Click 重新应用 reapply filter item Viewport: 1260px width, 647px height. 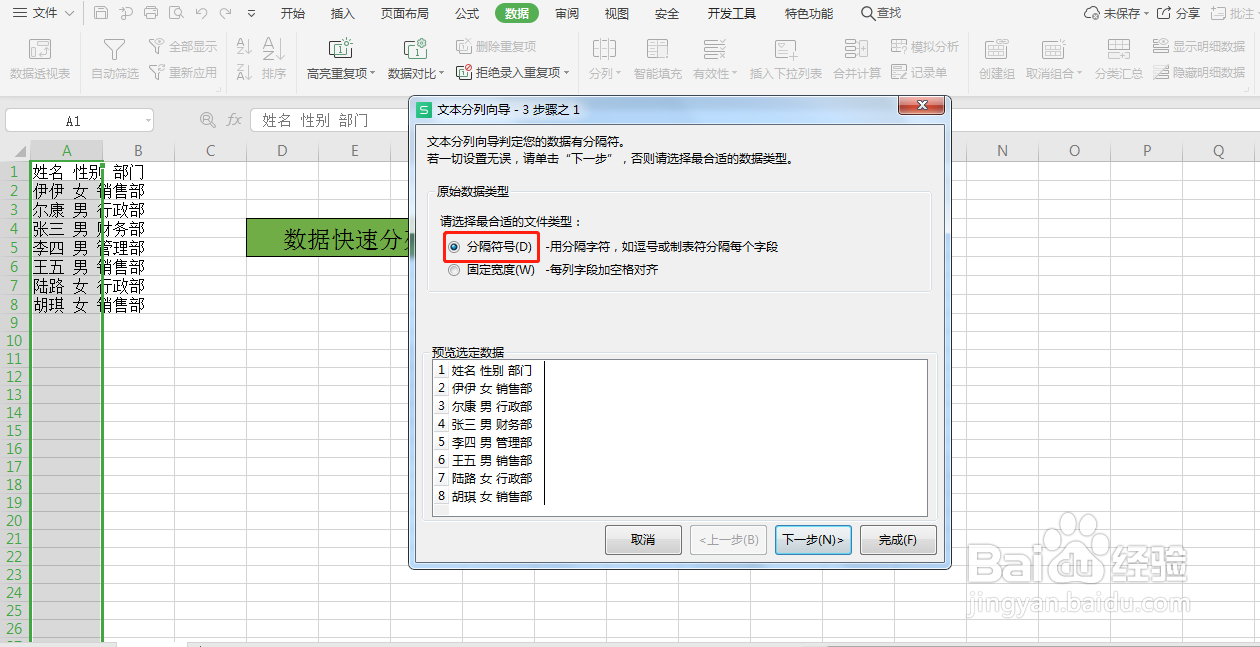[183, 72]
